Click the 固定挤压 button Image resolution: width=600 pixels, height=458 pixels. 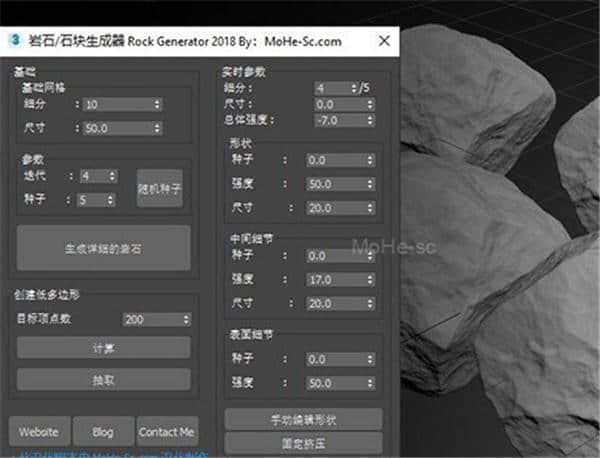[303, 442]
